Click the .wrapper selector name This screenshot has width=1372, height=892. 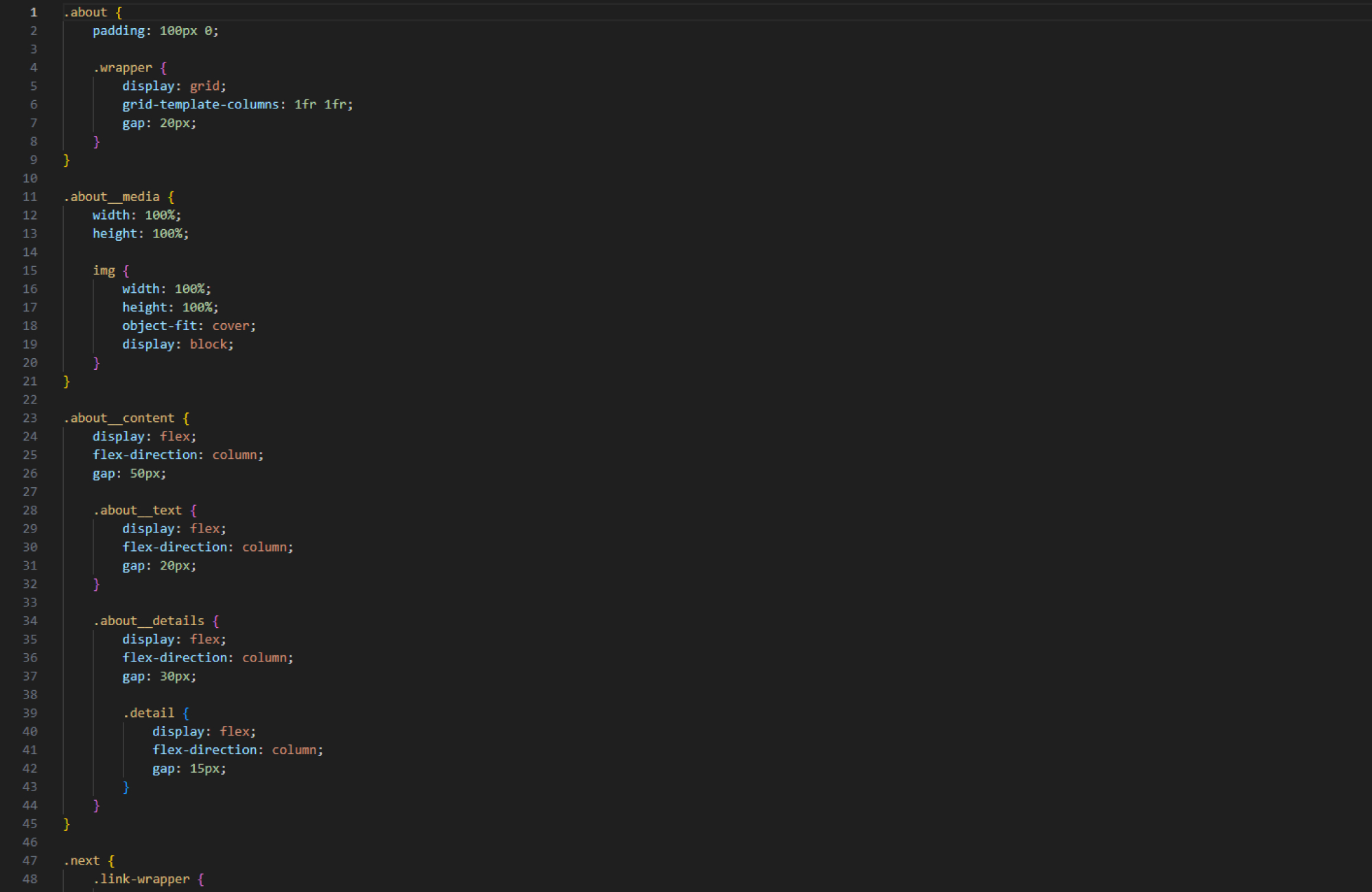click(123, 68)
